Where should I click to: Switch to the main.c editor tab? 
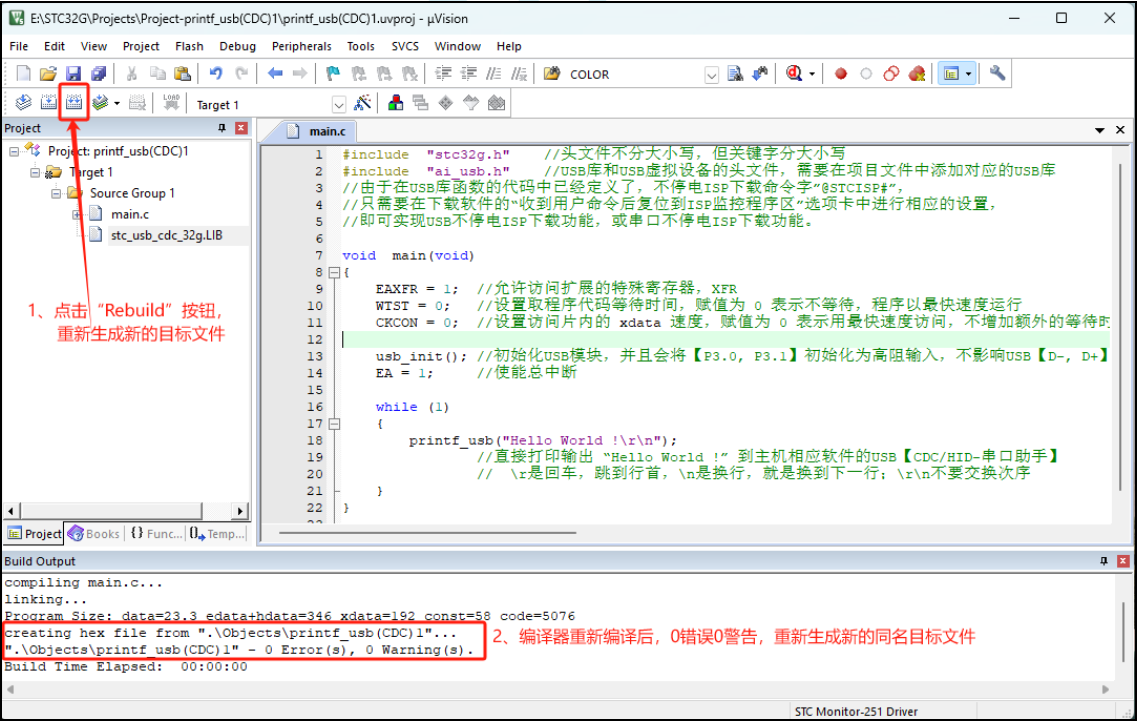pos(317,132)
